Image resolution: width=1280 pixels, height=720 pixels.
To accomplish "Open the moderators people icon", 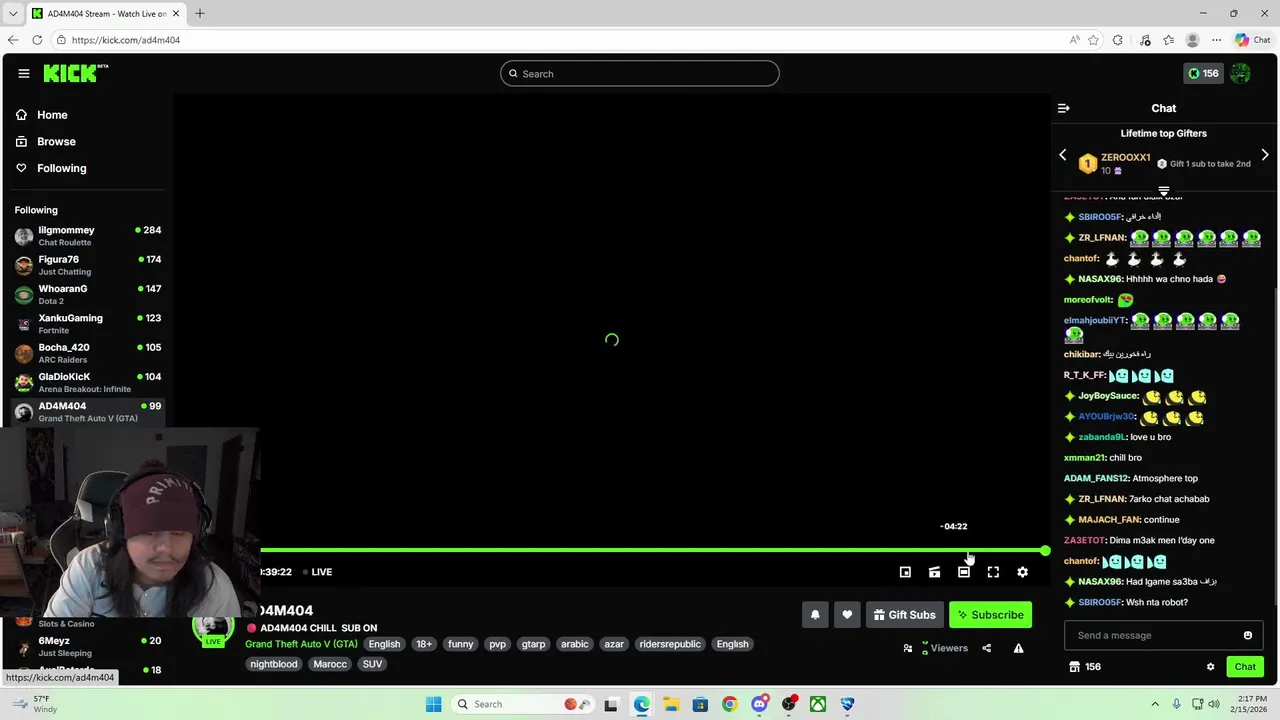I will [x=908, y=648].
